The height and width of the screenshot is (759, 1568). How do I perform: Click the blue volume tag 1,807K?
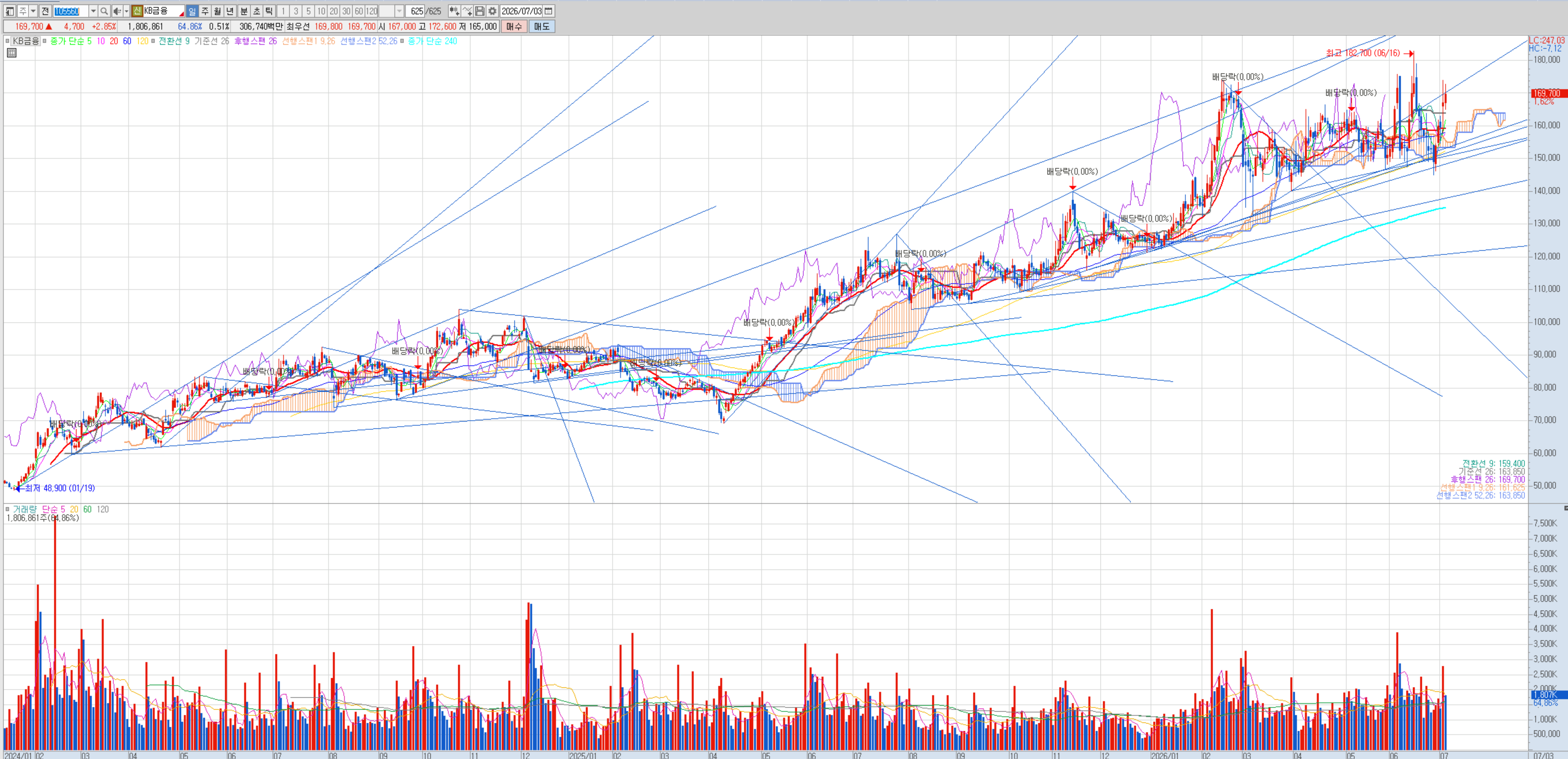pos(1549,695)
